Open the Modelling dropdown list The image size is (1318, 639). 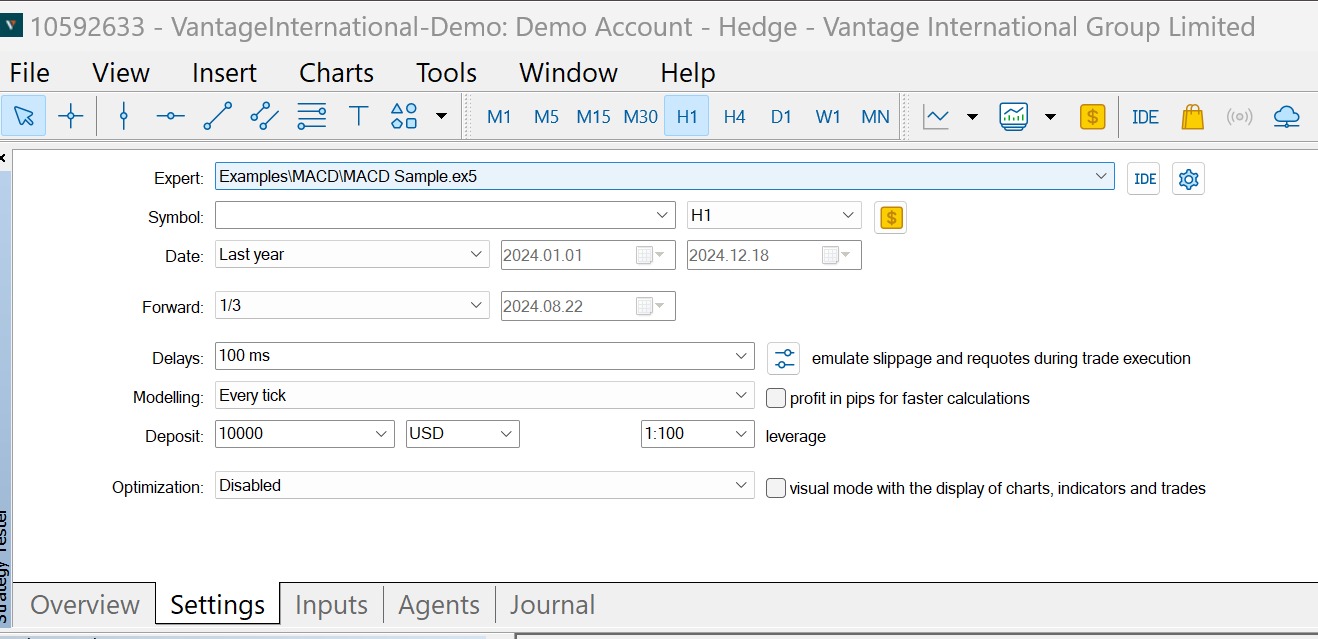pos(741,396)
